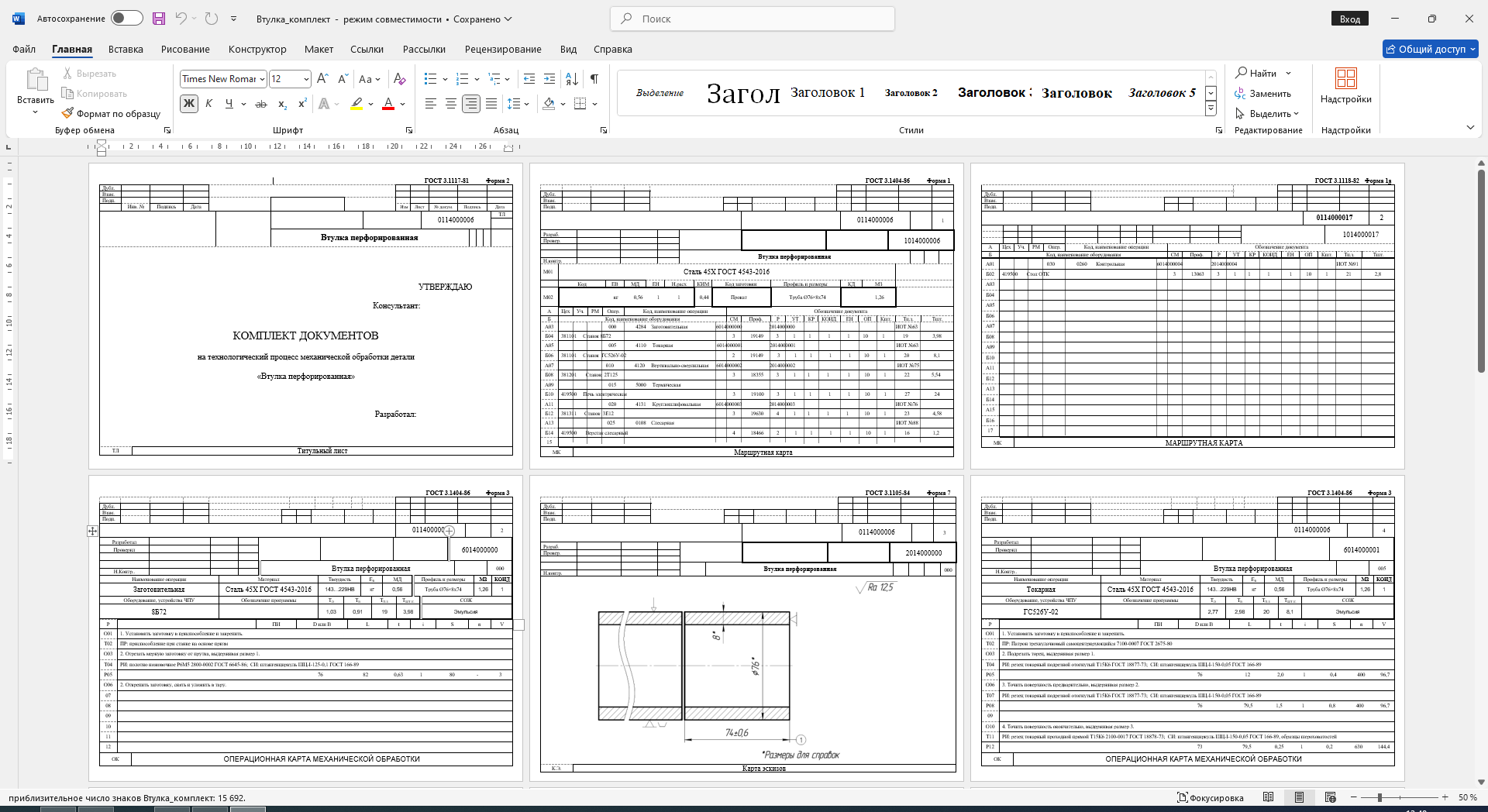Toggle superscript formatting
The height and width of the screenshot is (812, 1488).
302,104
